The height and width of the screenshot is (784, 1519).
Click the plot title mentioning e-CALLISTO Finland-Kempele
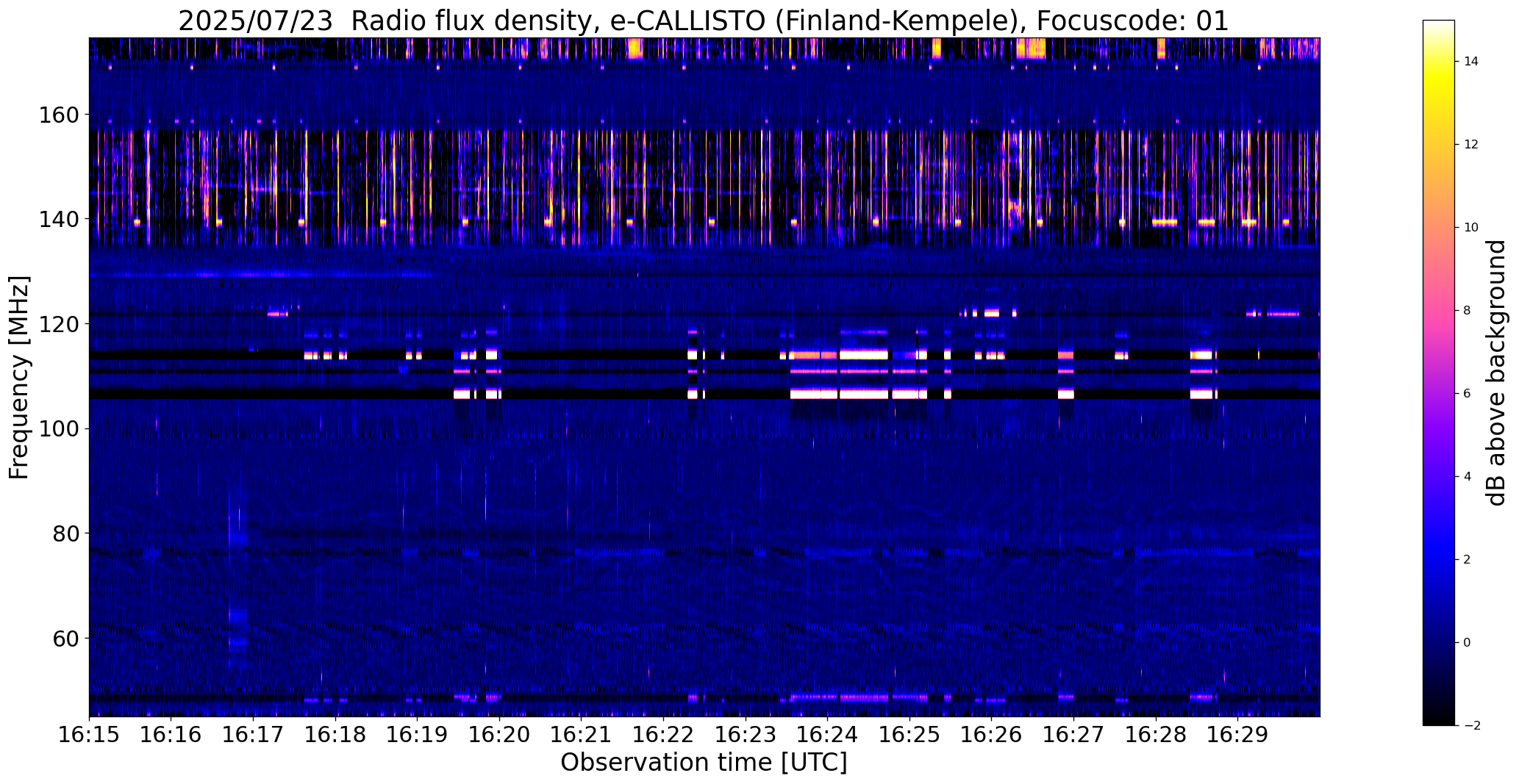(704, 21)
